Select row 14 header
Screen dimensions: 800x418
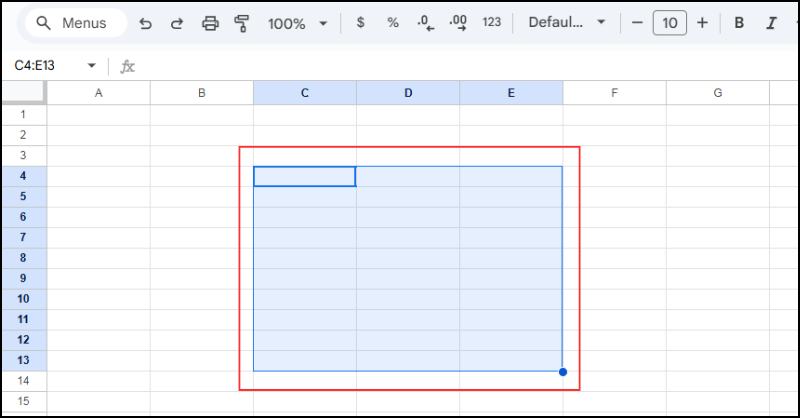coord(24,381)
